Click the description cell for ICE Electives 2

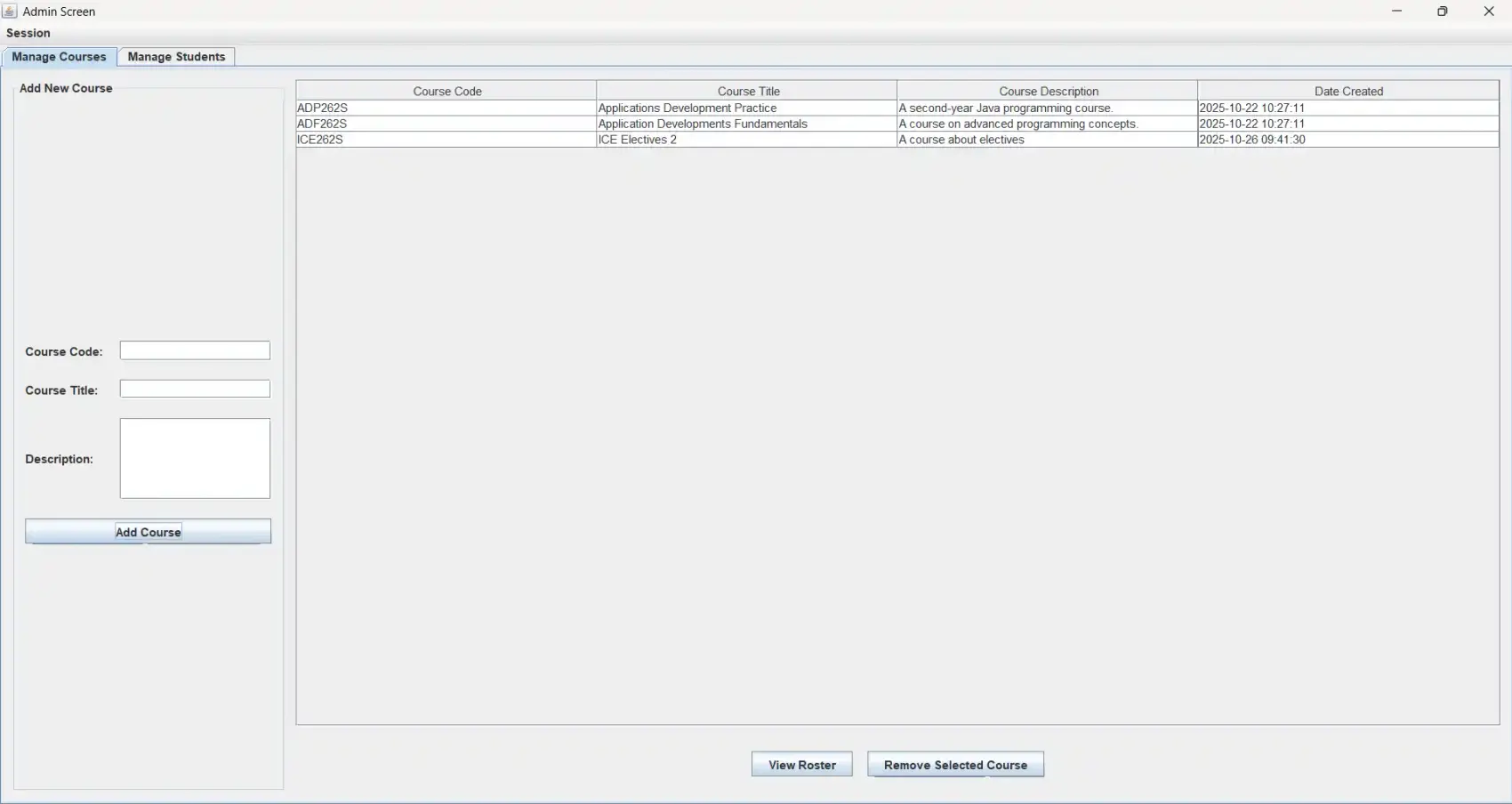coord(1048,140)
